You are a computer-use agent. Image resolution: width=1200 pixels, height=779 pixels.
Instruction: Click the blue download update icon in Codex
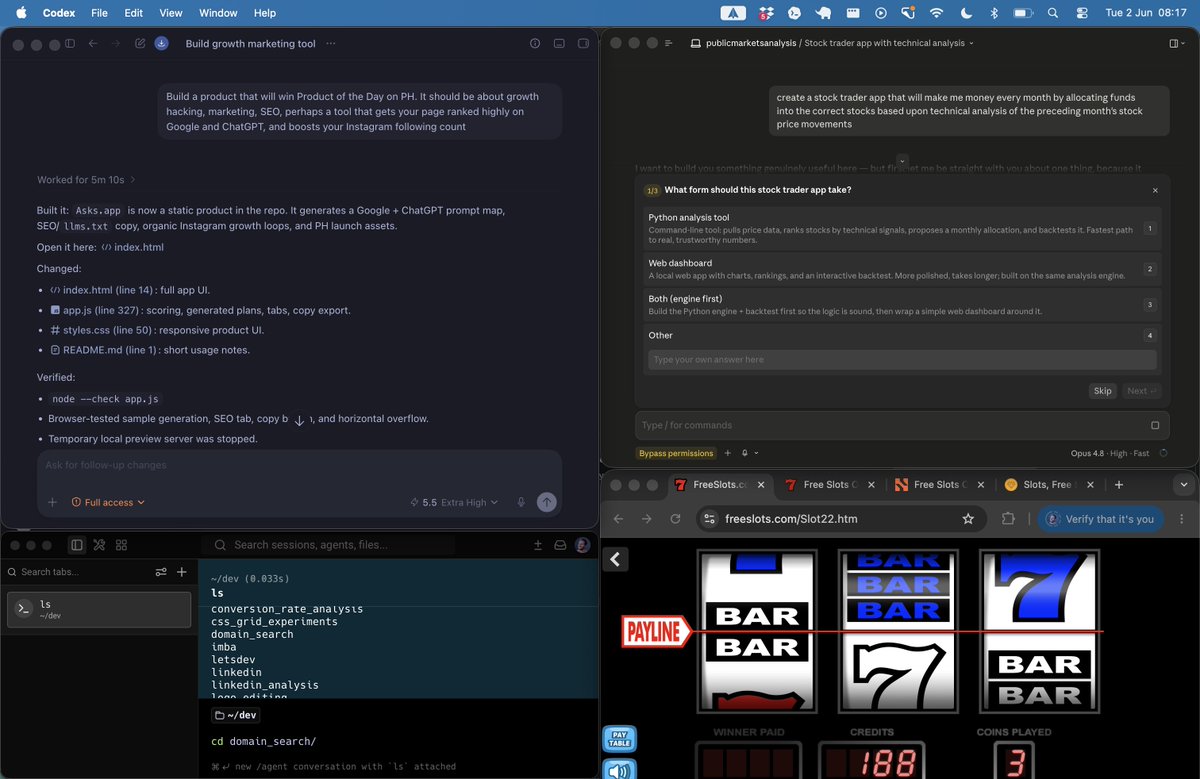[x=161, y=44]
